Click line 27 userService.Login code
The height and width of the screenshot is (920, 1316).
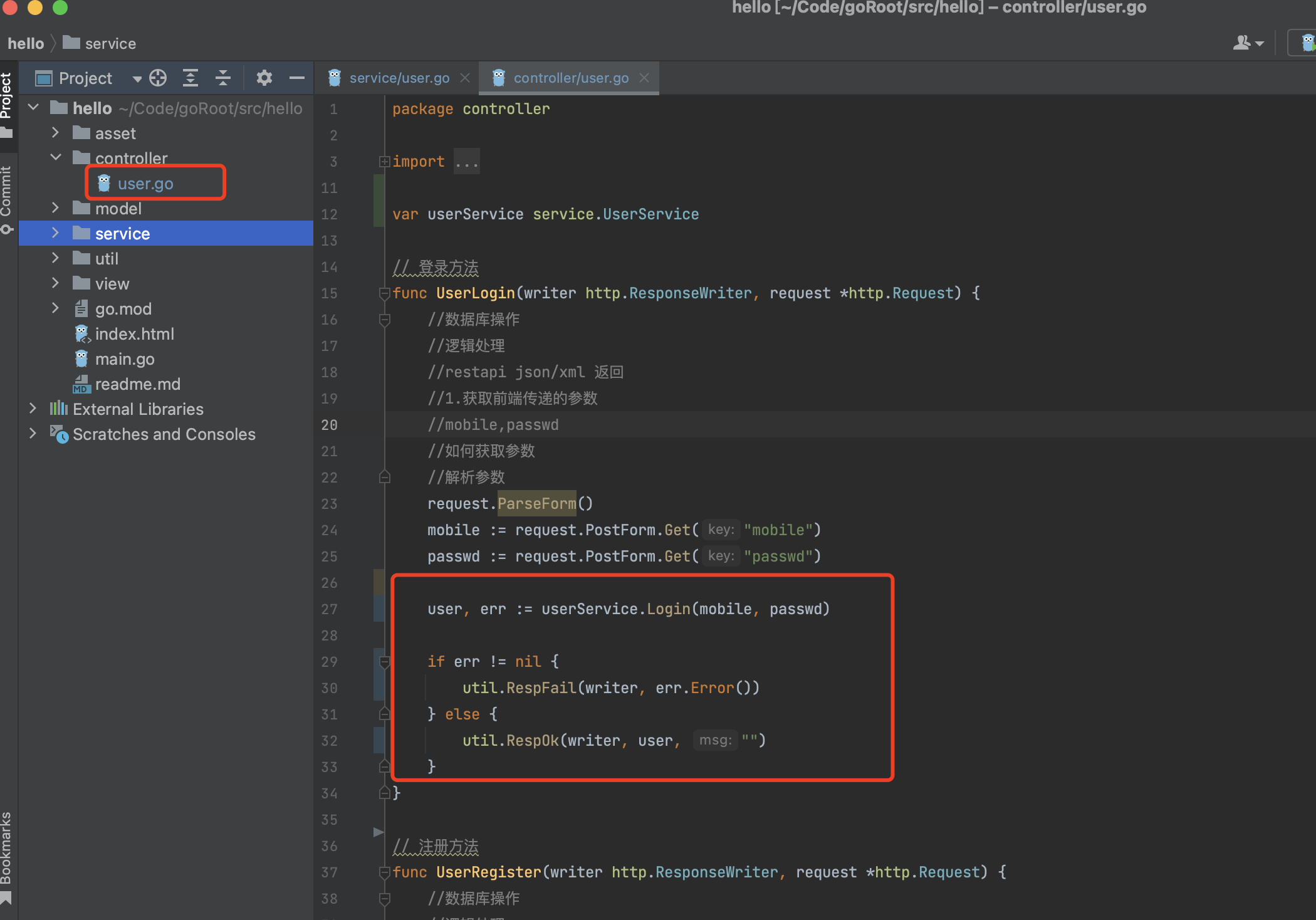[628, 609]
